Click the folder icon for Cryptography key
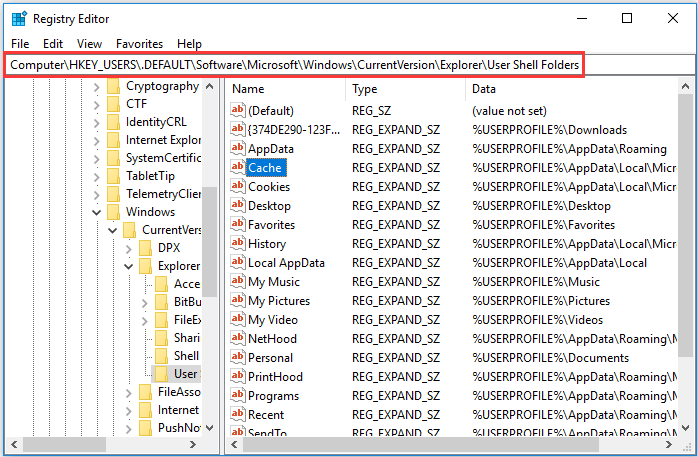This screenshot has height=457, width=698. click(112, 86)
